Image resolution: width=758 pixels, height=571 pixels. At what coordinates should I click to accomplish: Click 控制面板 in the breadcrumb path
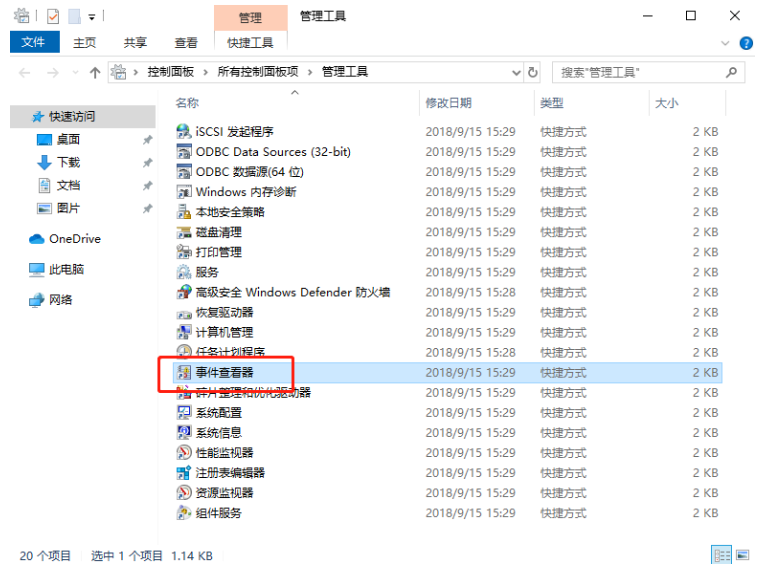170,72
